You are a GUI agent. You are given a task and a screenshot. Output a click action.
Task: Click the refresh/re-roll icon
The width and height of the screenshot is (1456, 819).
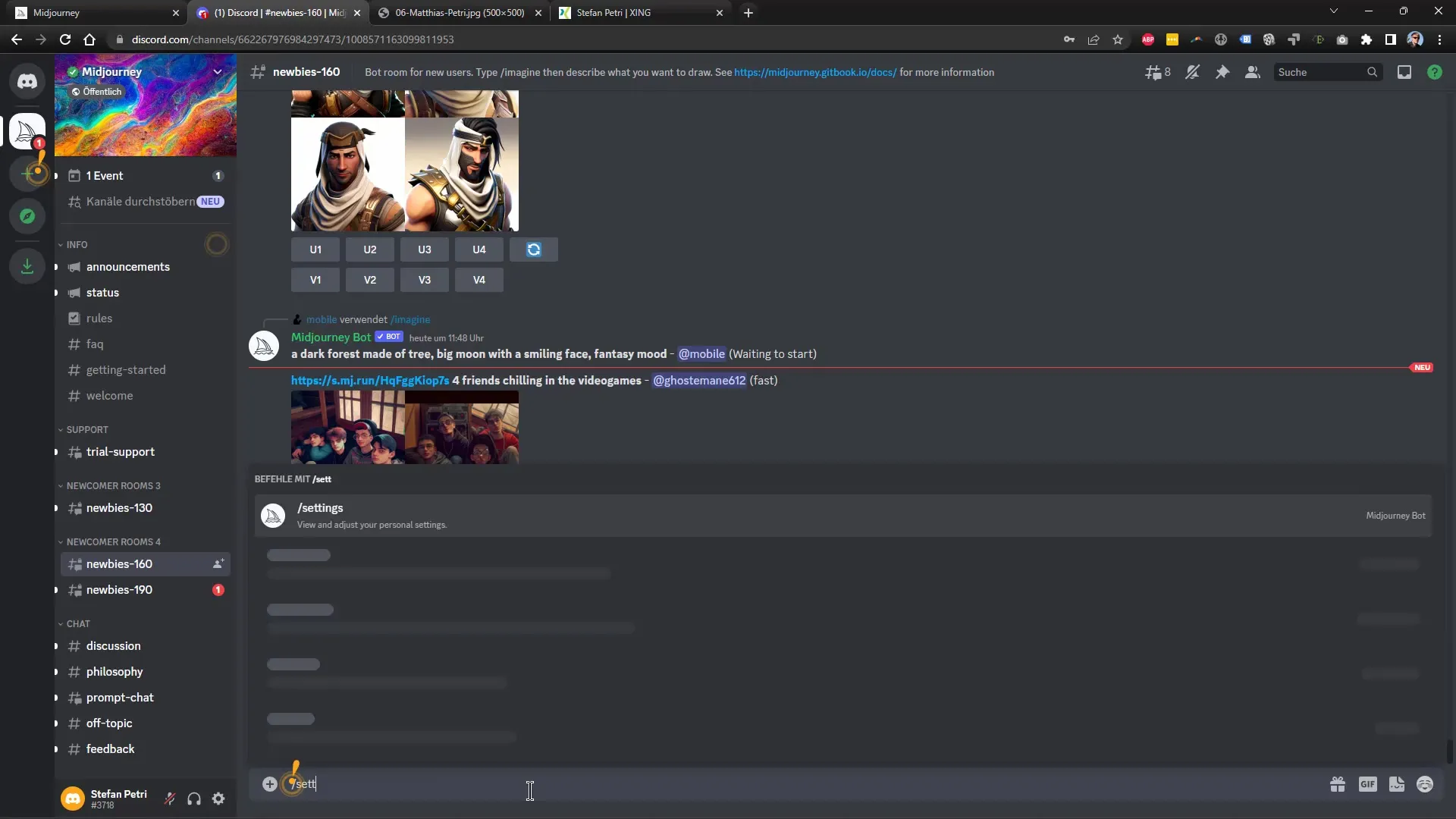(534, 249)
